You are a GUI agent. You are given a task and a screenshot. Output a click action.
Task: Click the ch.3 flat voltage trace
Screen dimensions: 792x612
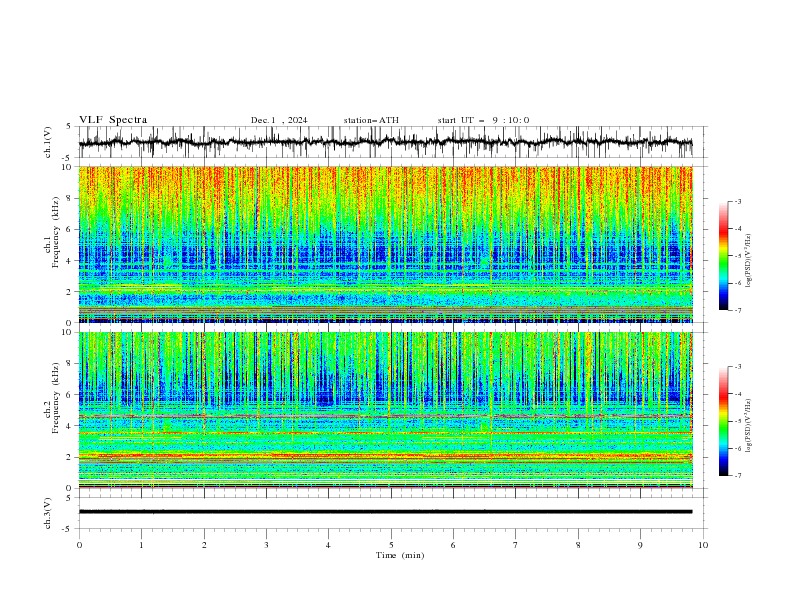[385, 512]
